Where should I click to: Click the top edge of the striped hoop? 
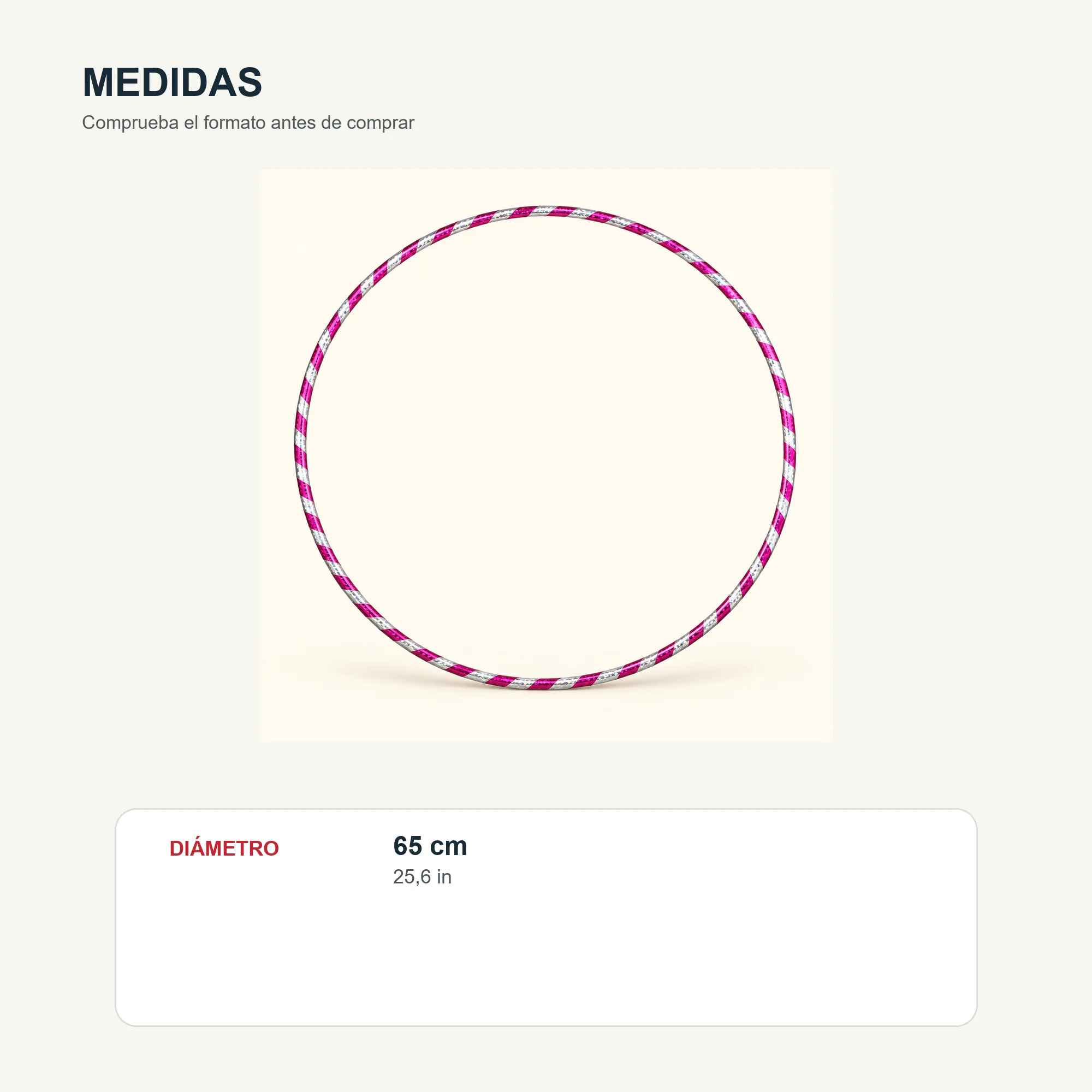(x=545, y=211)
